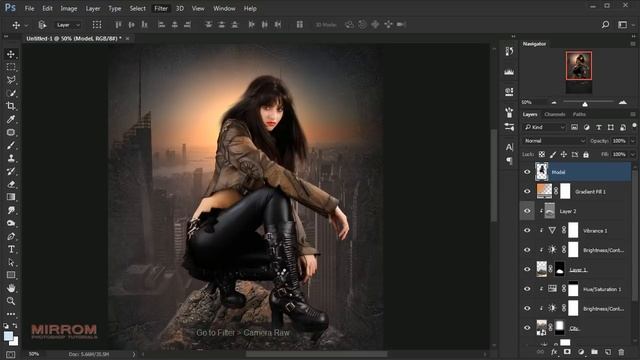Select the Path Selection tool
The width and height of the screenshot is (640, 360).
point(11,262)
